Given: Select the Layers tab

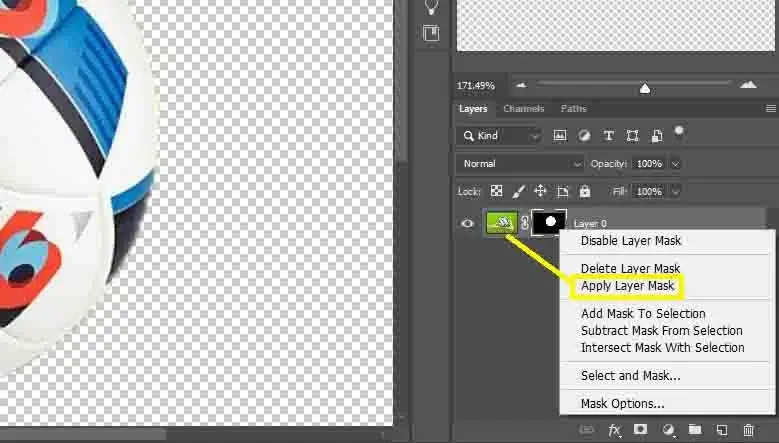Looking at the screenshot, I should click(473, 109).
